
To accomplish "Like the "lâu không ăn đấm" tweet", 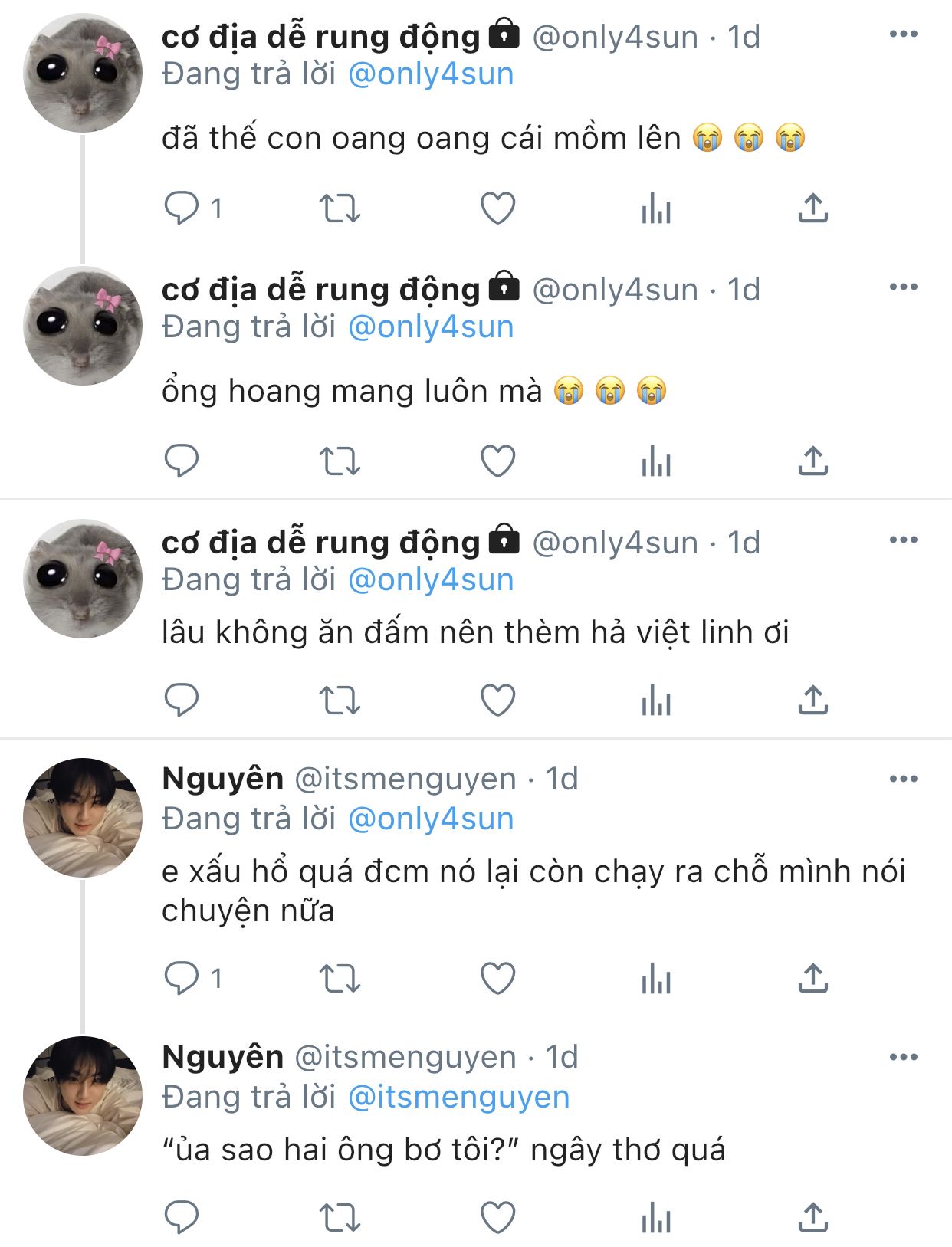I will [497, 700].
